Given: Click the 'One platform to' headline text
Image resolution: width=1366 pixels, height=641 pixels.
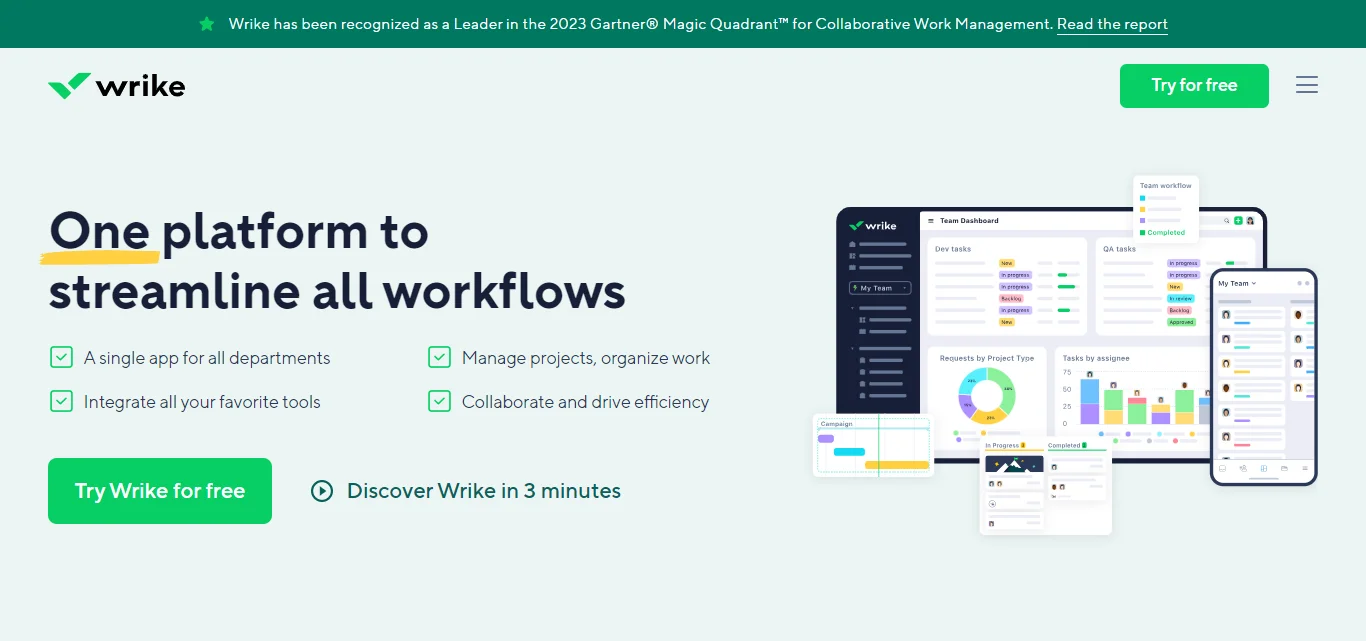Looking at the screenshot, I should 239,232.
